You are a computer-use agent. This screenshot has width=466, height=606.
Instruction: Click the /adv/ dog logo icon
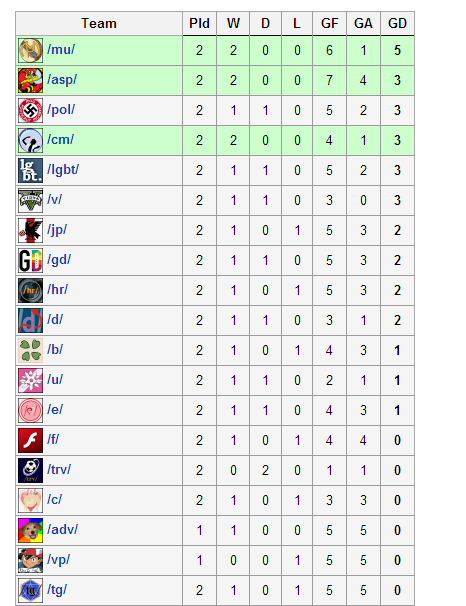pyautogui.click(x=31, y=530)
